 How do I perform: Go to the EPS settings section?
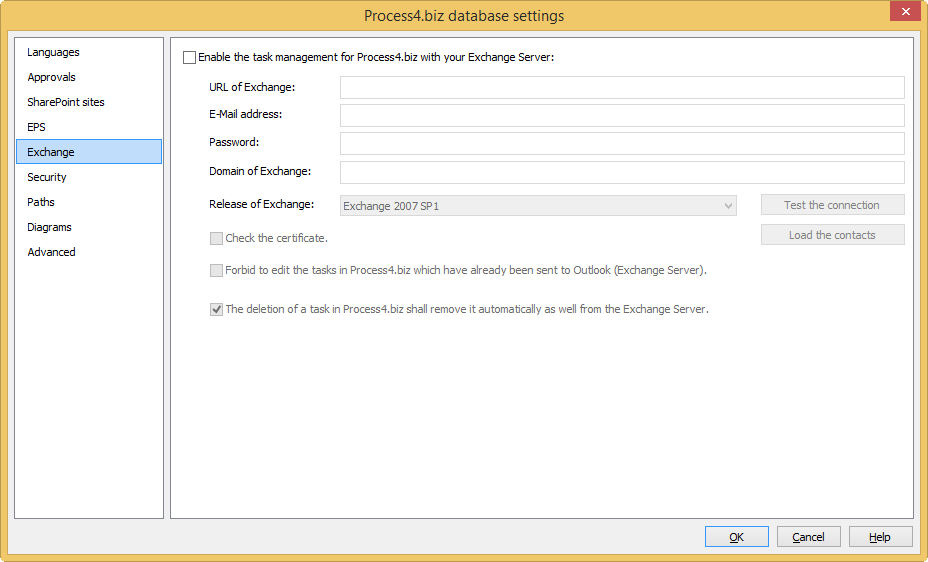(x=89, y=127)
